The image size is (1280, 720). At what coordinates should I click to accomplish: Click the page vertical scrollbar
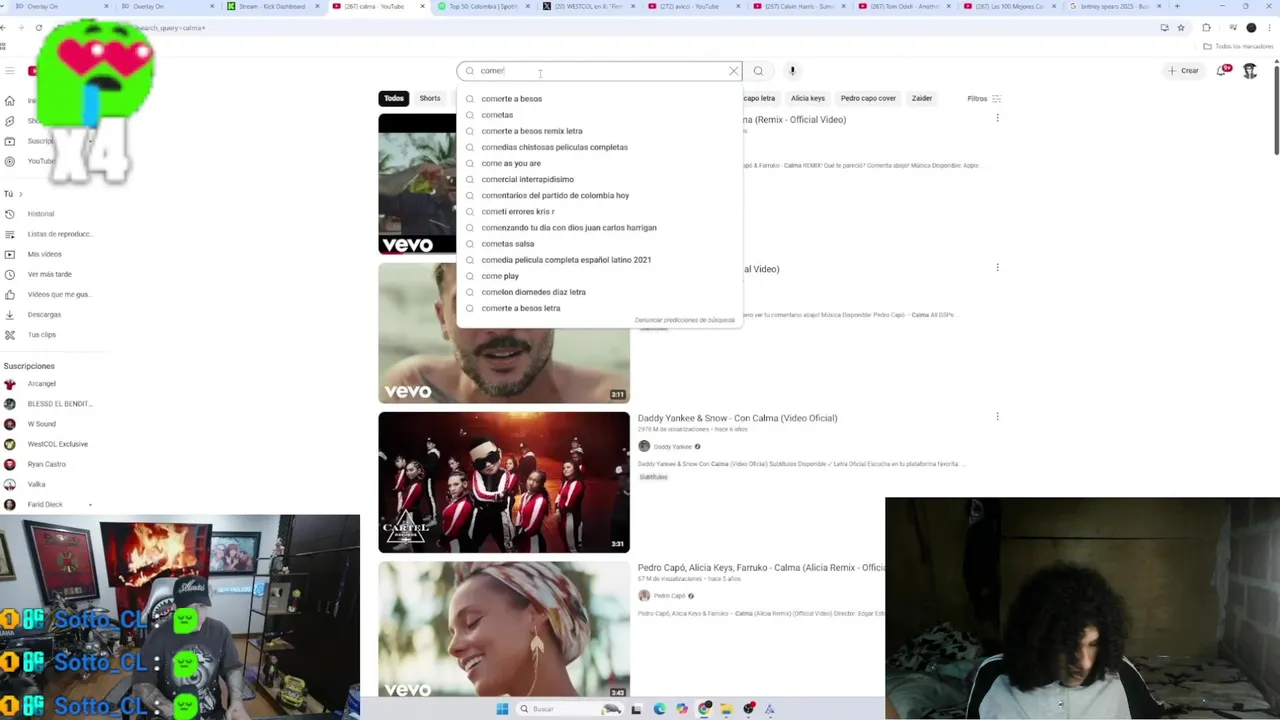point(1276,108)
